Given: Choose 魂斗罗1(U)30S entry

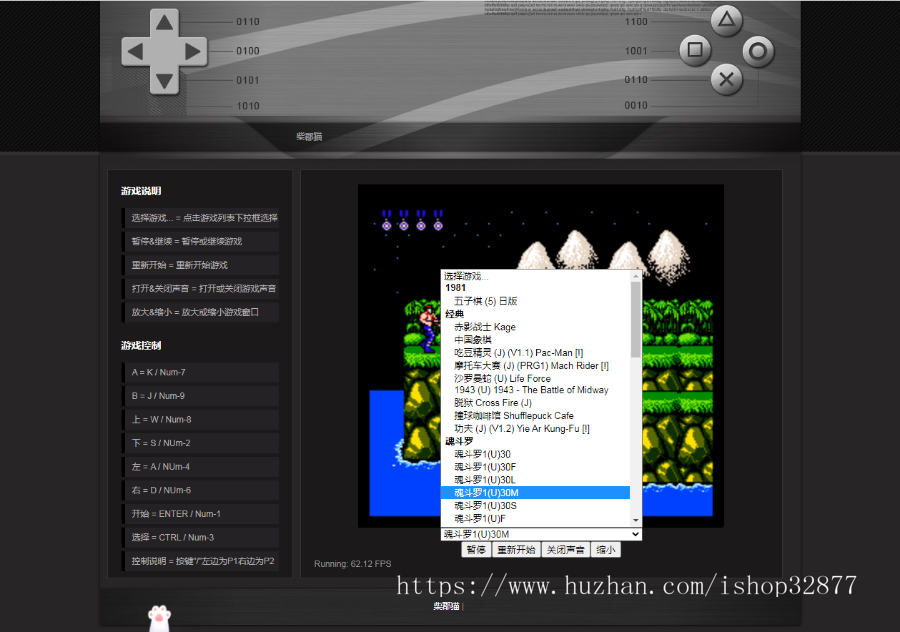Looking at the screenshot, I should [535, 506].
